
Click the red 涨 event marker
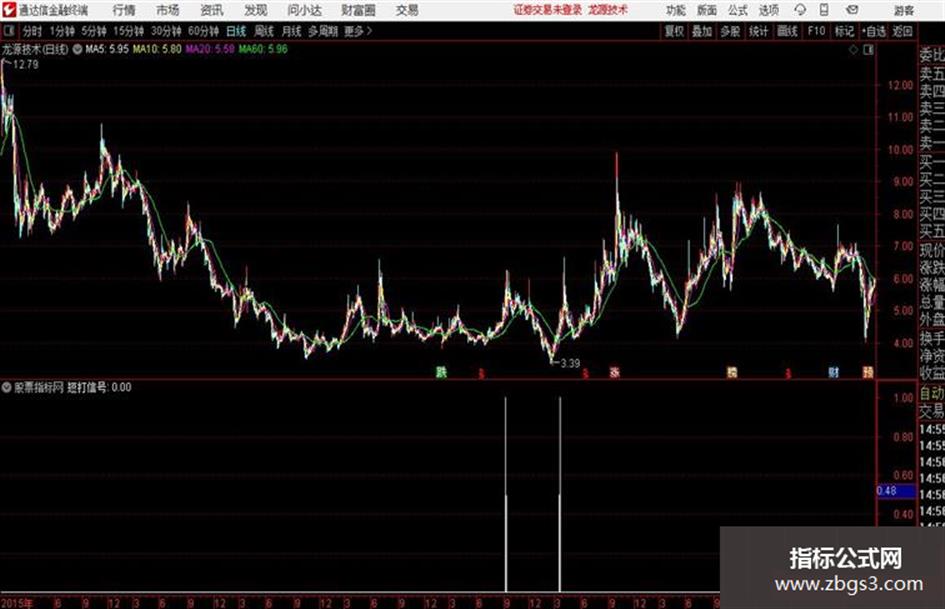(614, 373)
